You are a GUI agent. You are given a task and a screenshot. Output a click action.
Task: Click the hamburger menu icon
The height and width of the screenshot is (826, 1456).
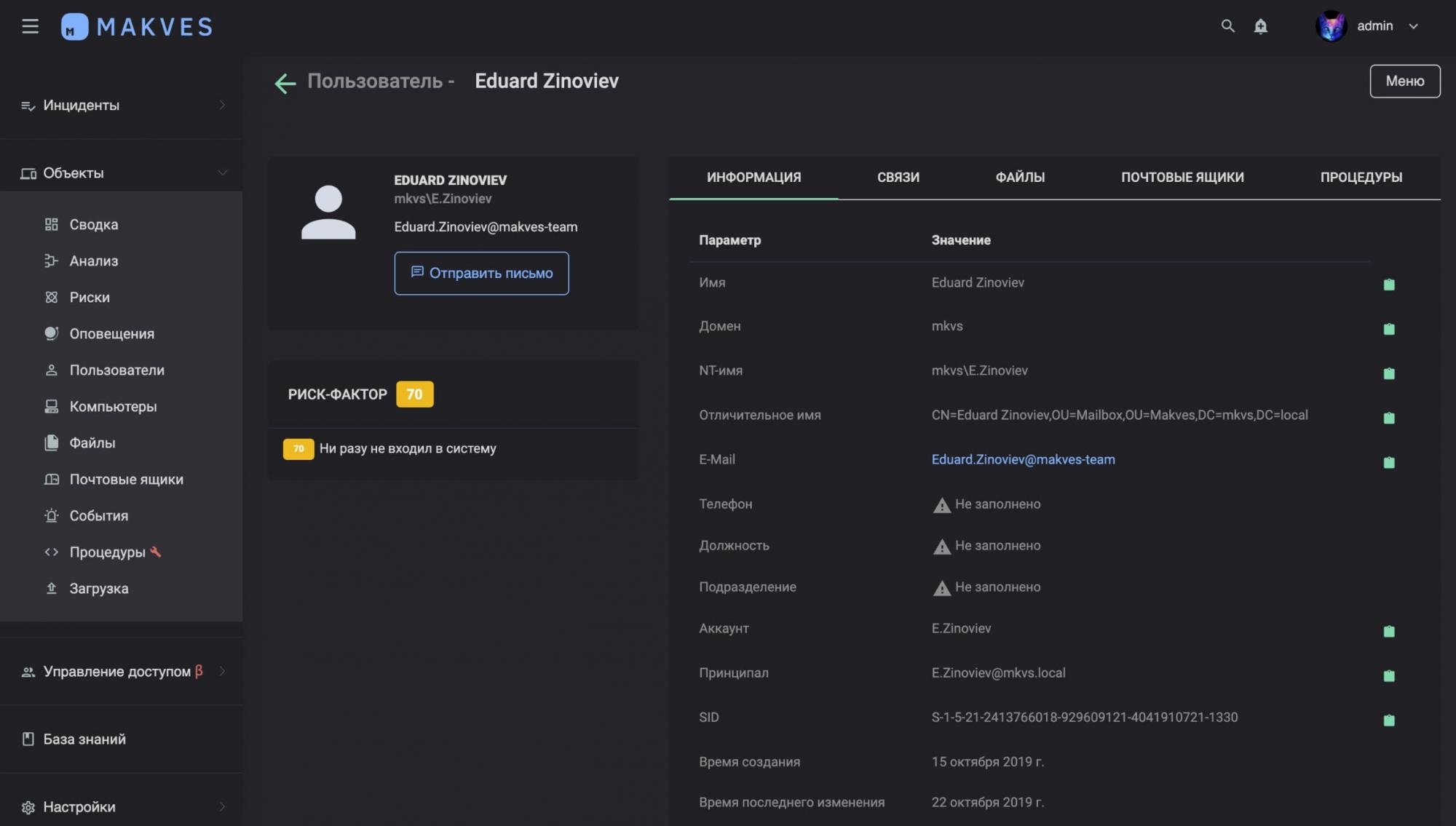[30, 27]
